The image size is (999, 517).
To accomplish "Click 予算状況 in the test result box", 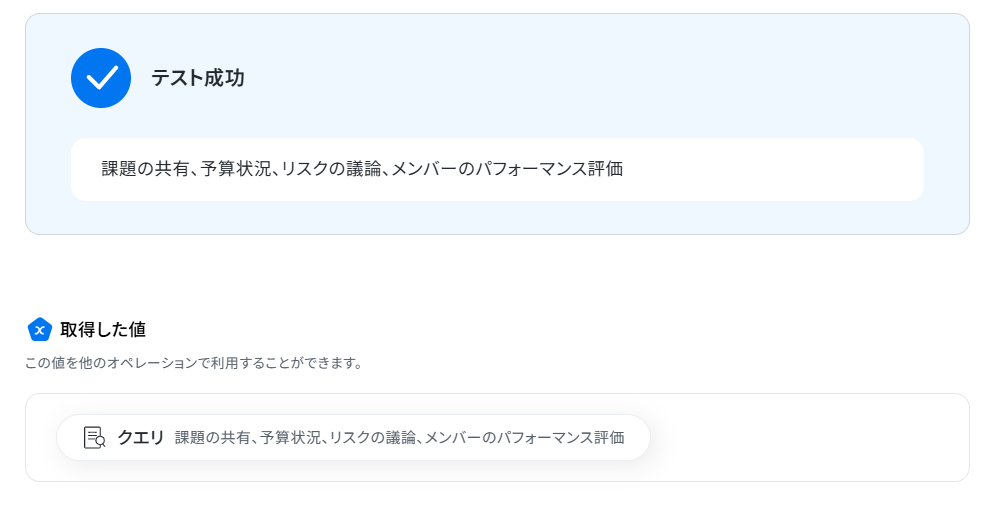I will [235, 169].
